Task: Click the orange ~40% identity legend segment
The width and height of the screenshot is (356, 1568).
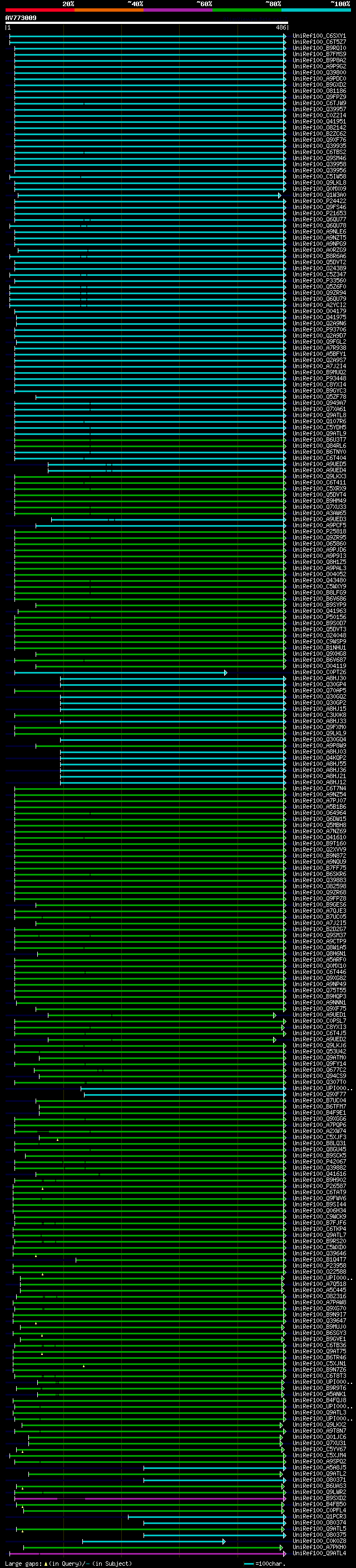Action: click(109, 10)
